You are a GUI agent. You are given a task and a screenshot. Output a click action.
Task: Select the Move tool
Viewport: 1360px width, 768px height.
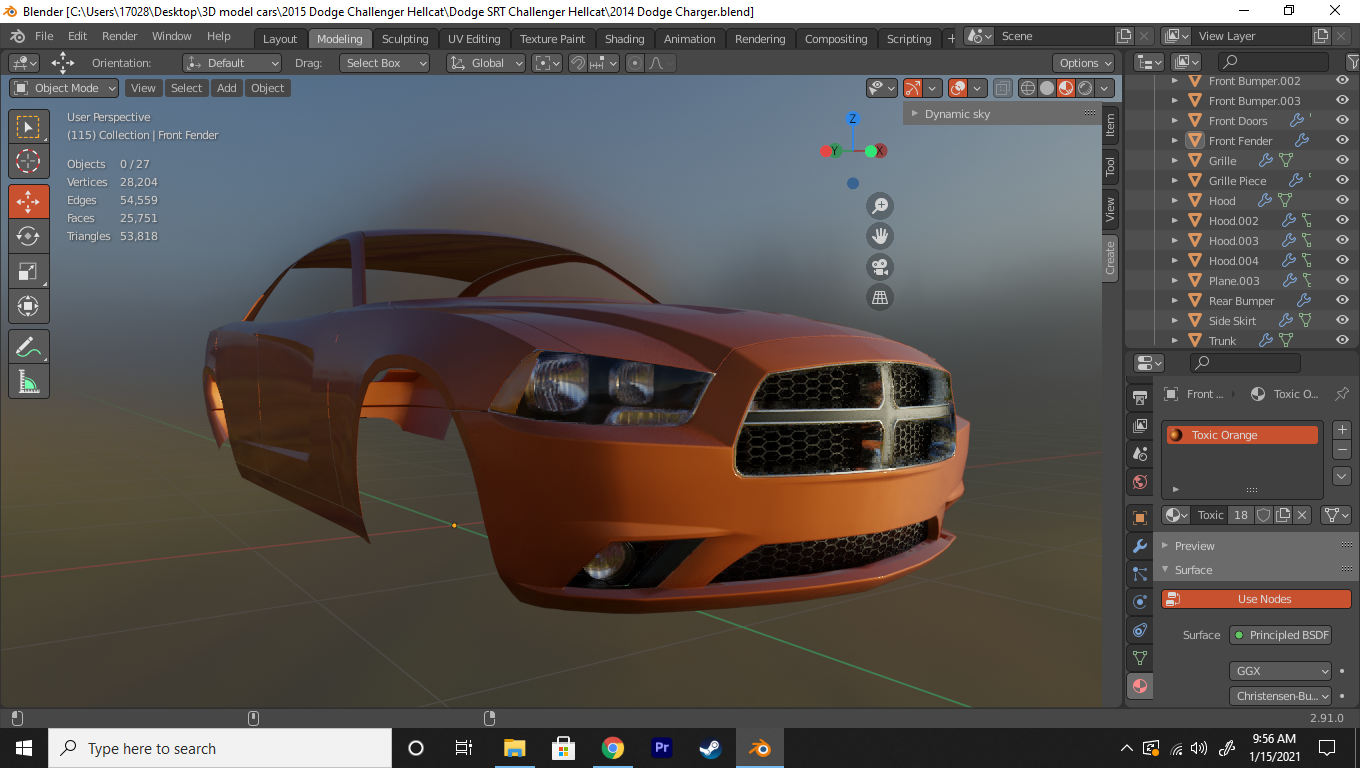(29, 201)
